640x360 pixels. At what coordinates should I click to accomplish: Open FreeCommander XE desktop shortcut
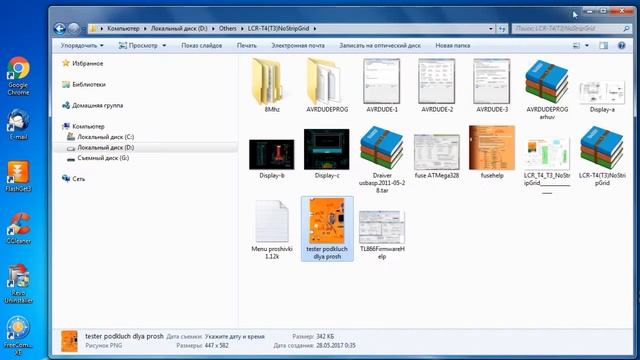point(18,336)
